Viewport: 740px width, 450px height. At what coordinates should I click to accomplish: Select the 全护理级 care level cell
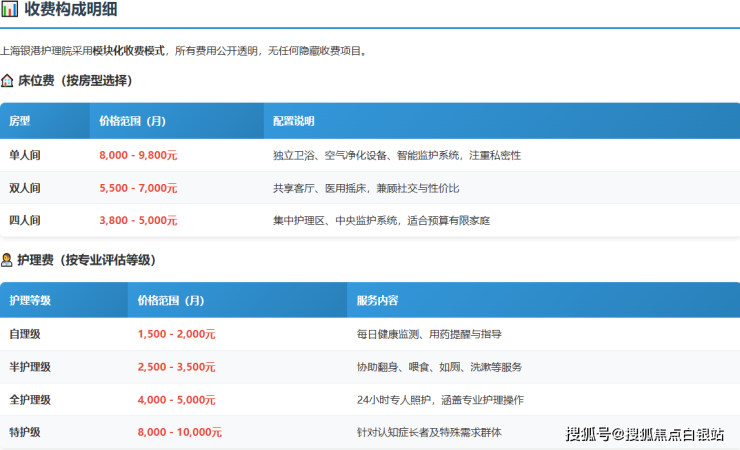click(30, 400)
